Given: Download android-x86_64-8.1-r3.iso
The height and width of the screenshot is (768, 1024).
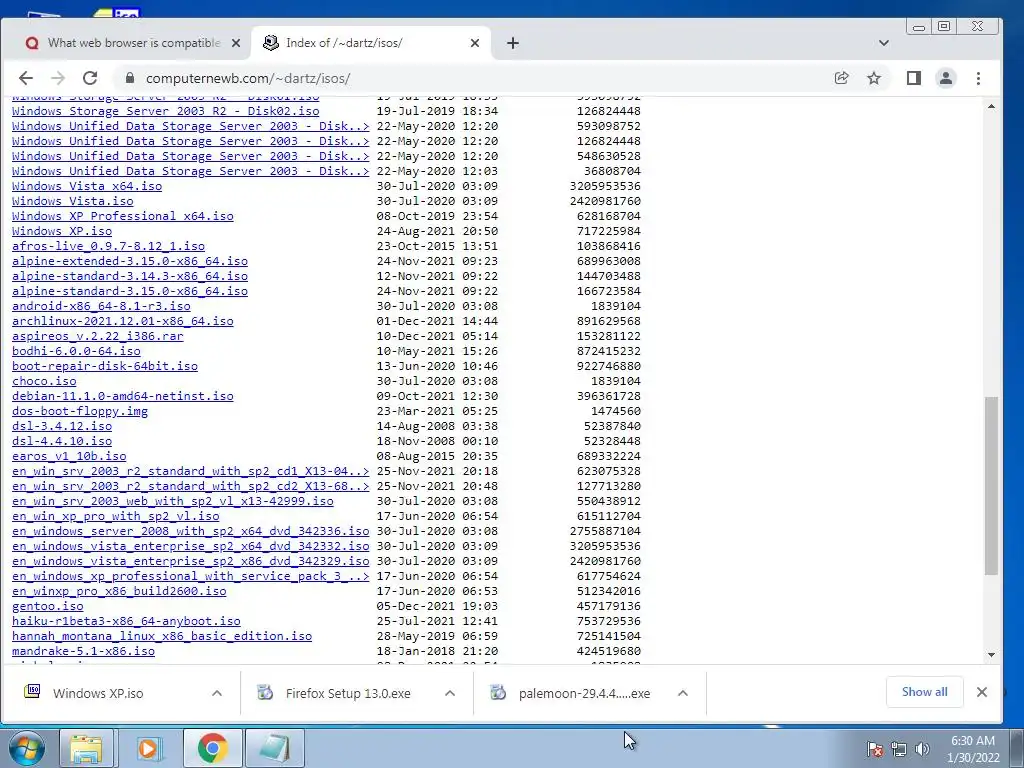Looking at the screenshot, I should pos(101,306).
